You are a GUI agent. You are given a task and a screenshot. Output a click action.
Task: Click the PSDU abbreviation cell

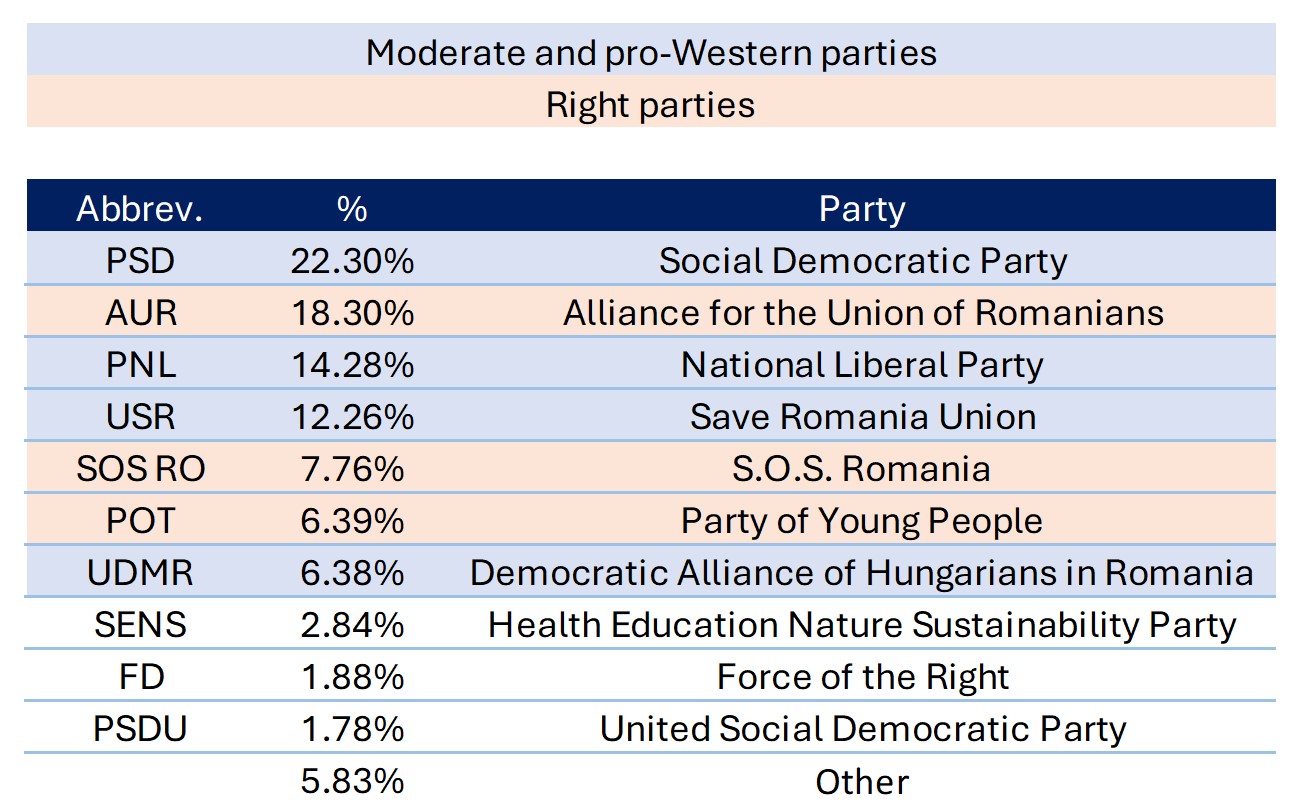point(140,729)
